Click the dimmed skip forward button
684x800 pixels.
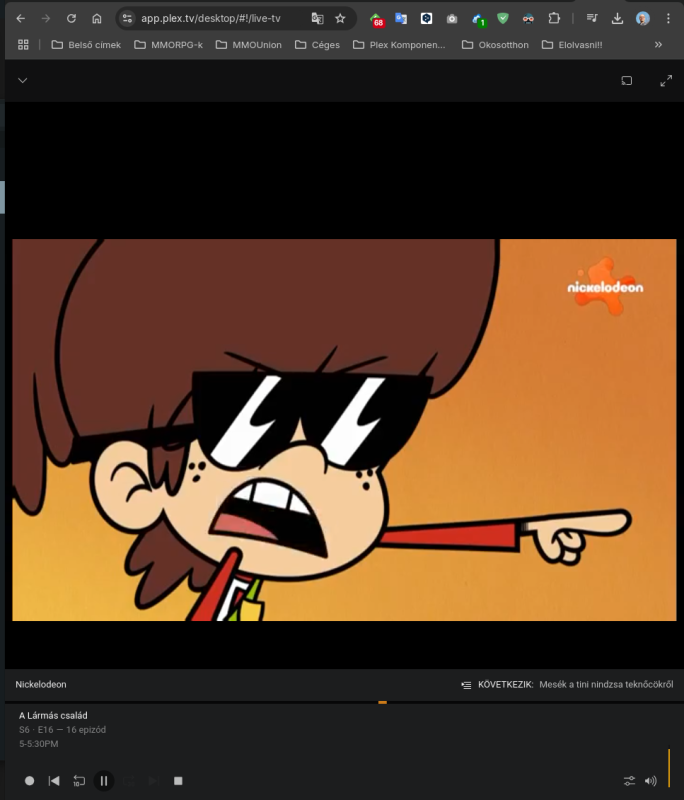point(129,781)
